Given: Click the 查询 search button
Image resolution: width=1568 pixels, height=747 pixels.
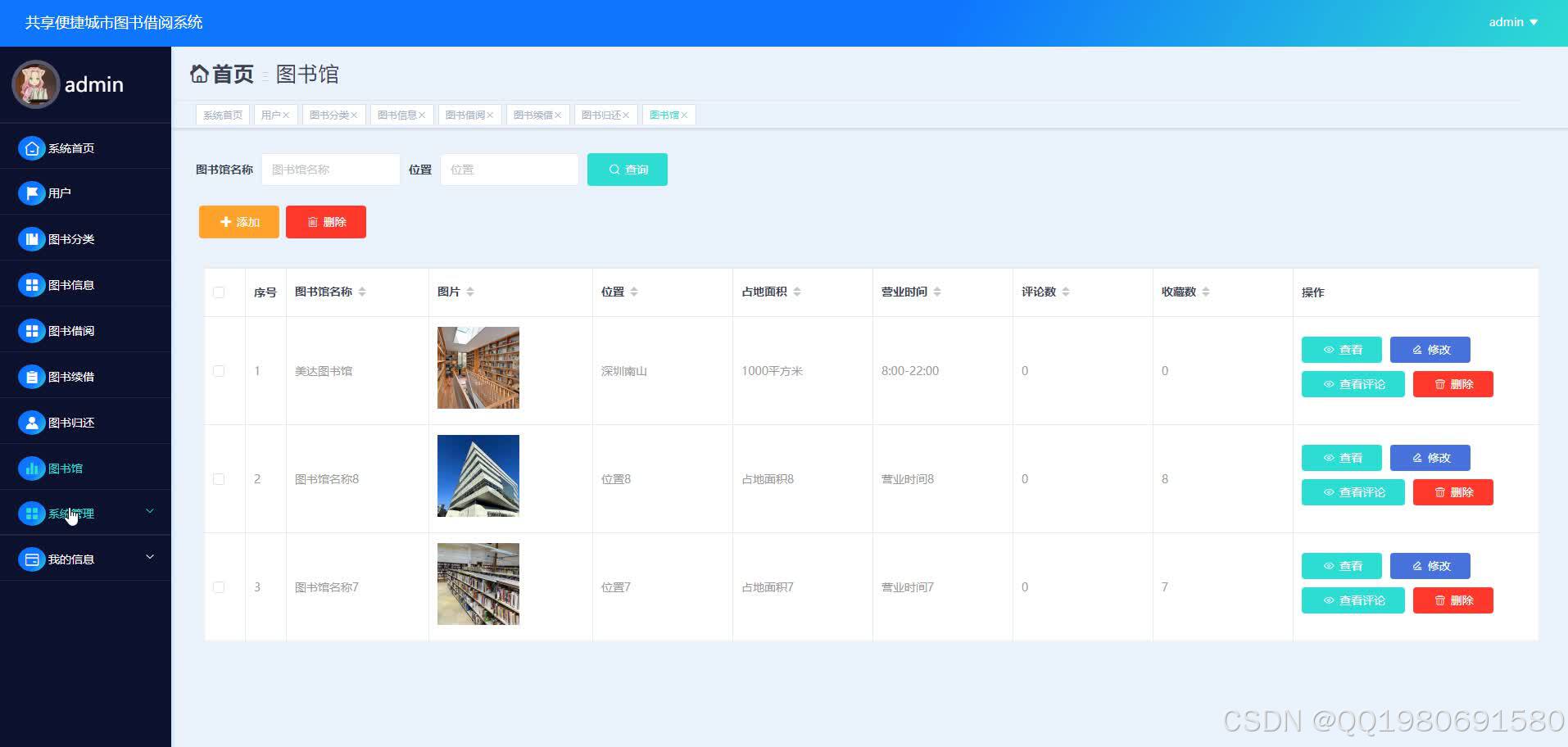Looking at the screenshot, I should (x=628, y=170).
